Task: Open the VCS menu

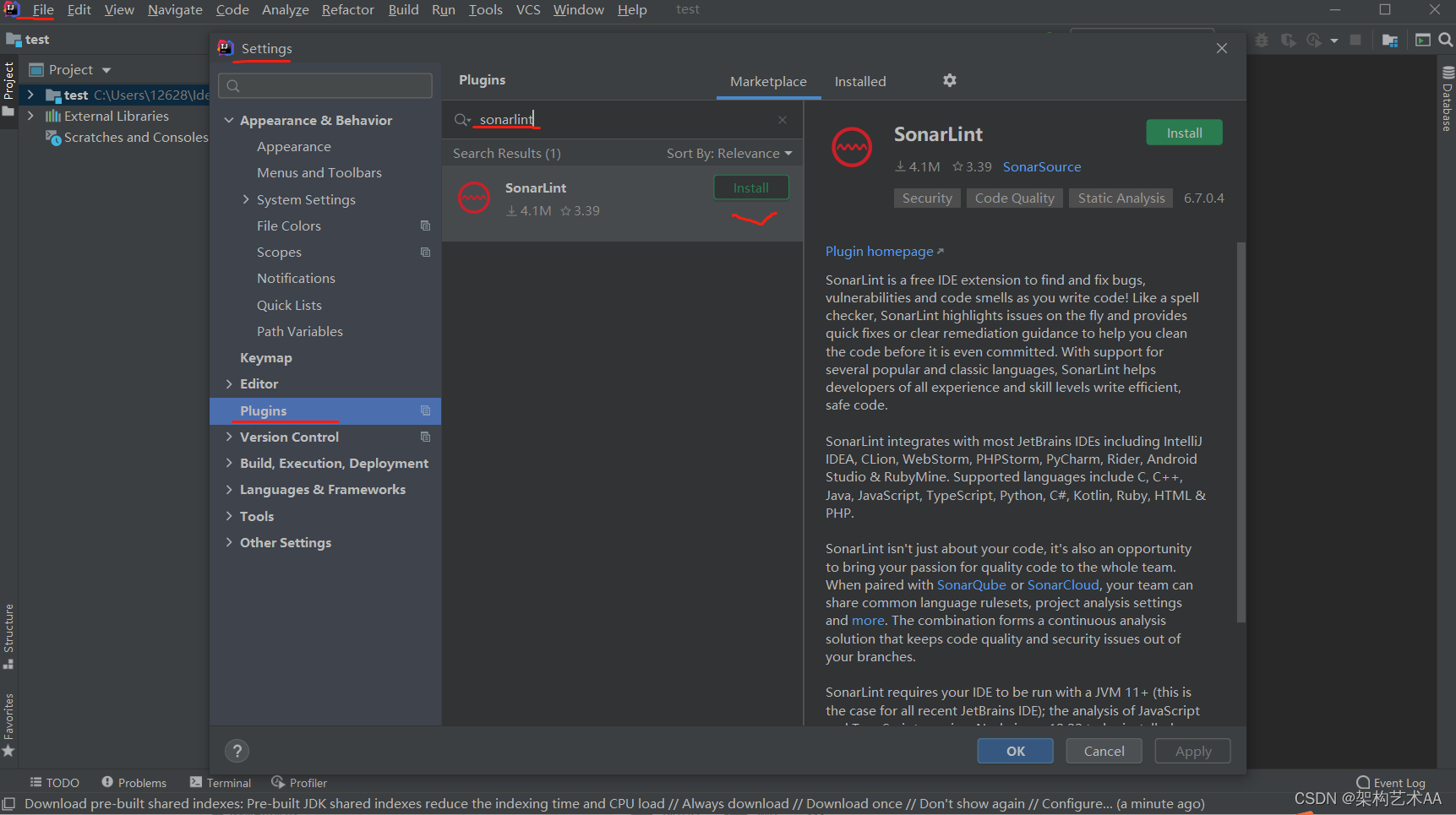Action: [528, 9]
